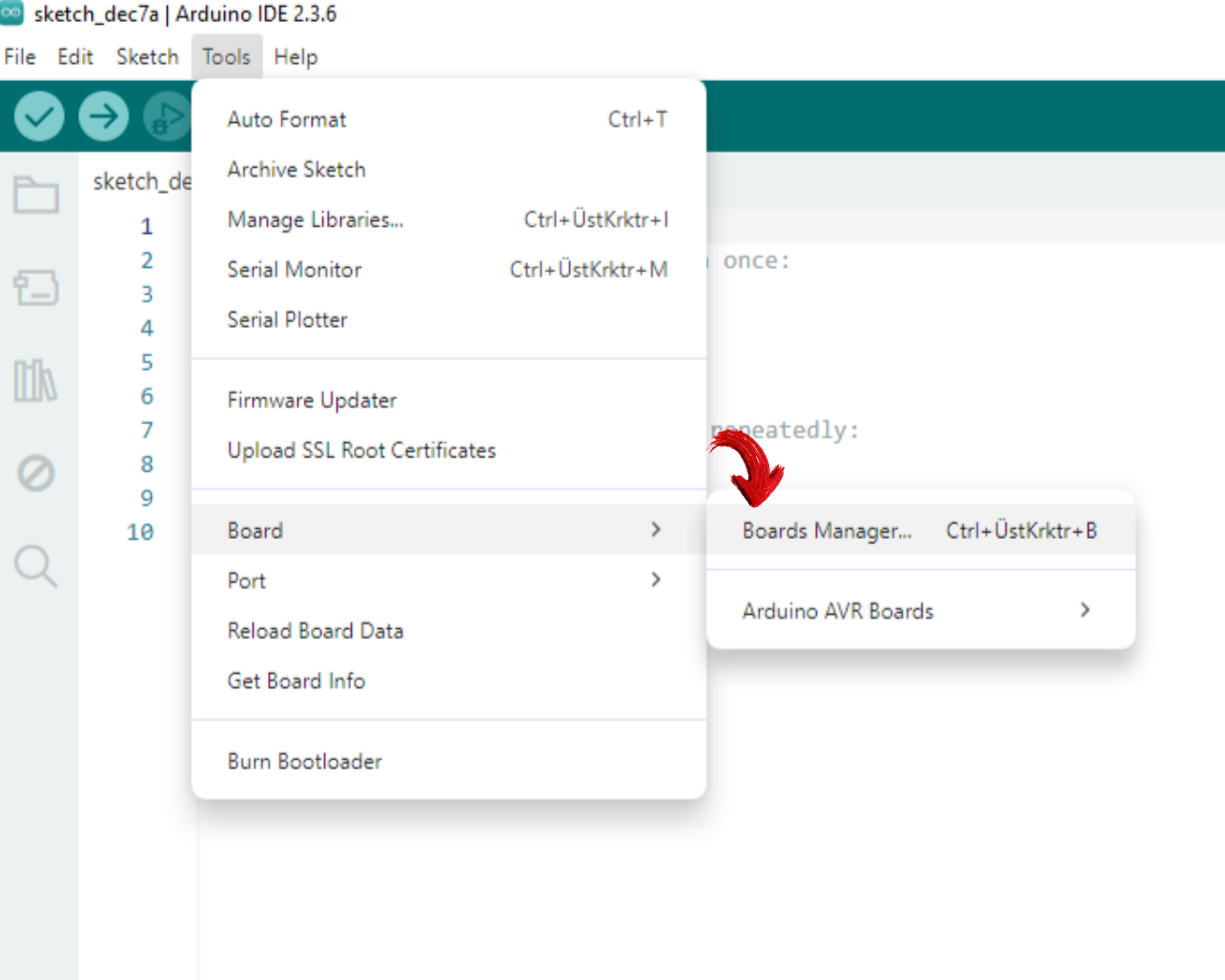Open the Search magnifier sidebar icon
The width and height of the screenshot is (1225, 980).
pyautogui.click(x=36, y=565)
